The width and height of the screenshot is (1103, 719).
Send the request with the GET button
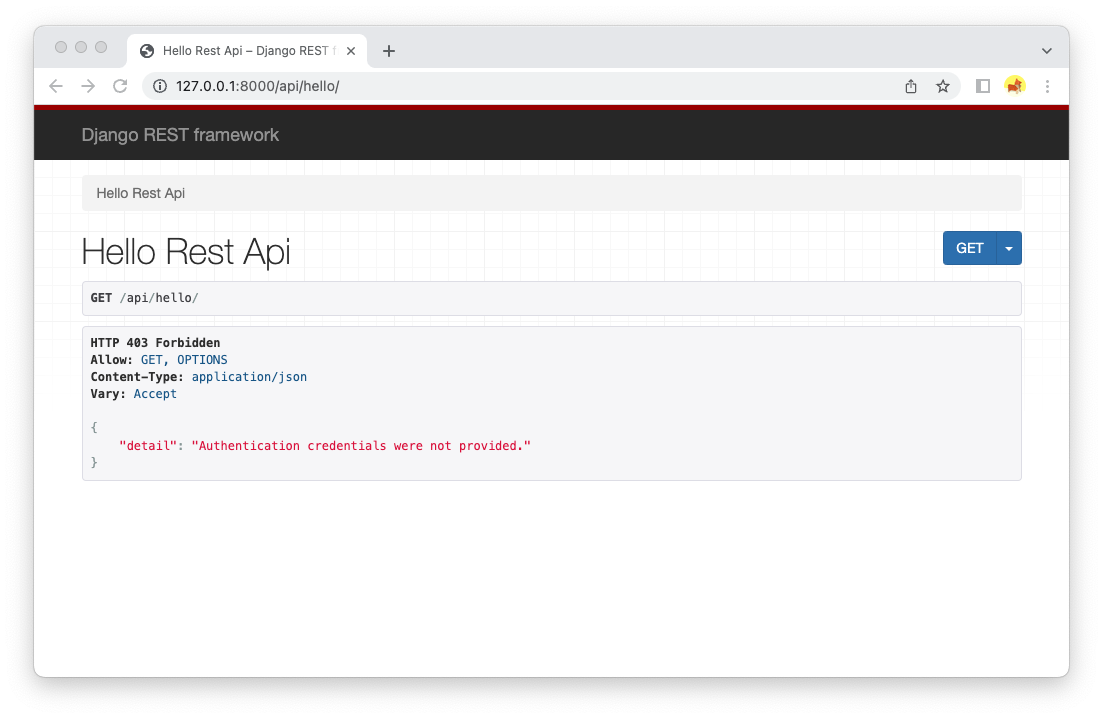point(966,248)
